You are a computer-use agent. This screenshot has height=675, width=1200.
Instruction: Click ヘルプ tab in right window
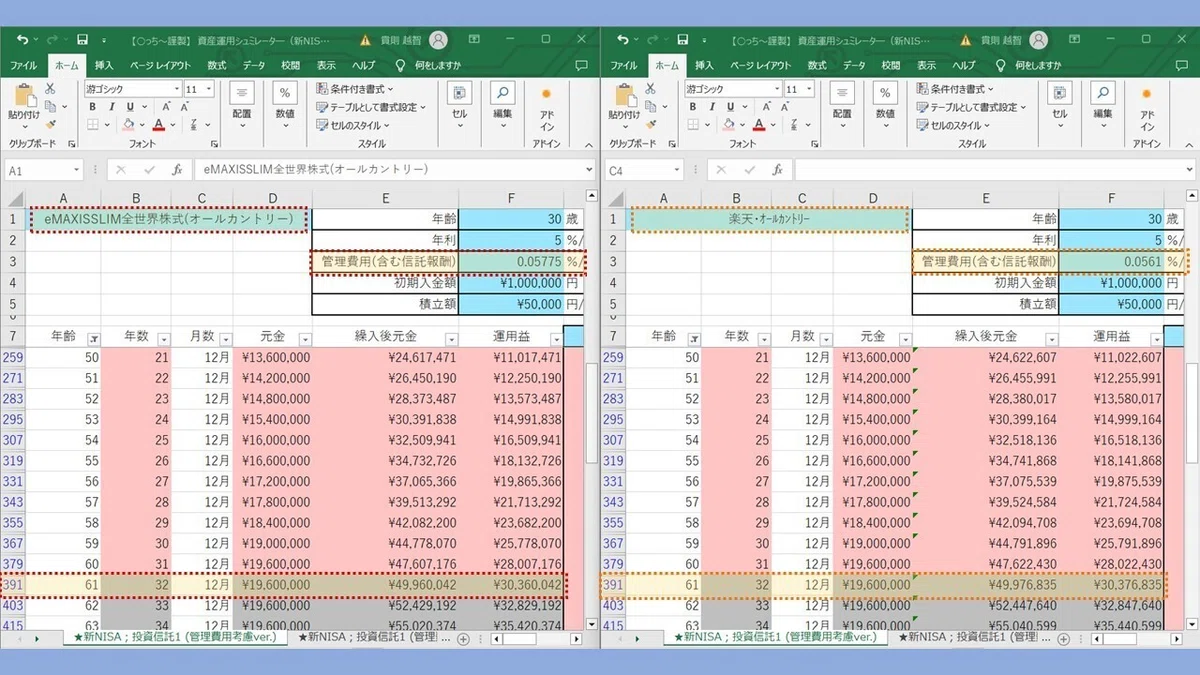963,65
